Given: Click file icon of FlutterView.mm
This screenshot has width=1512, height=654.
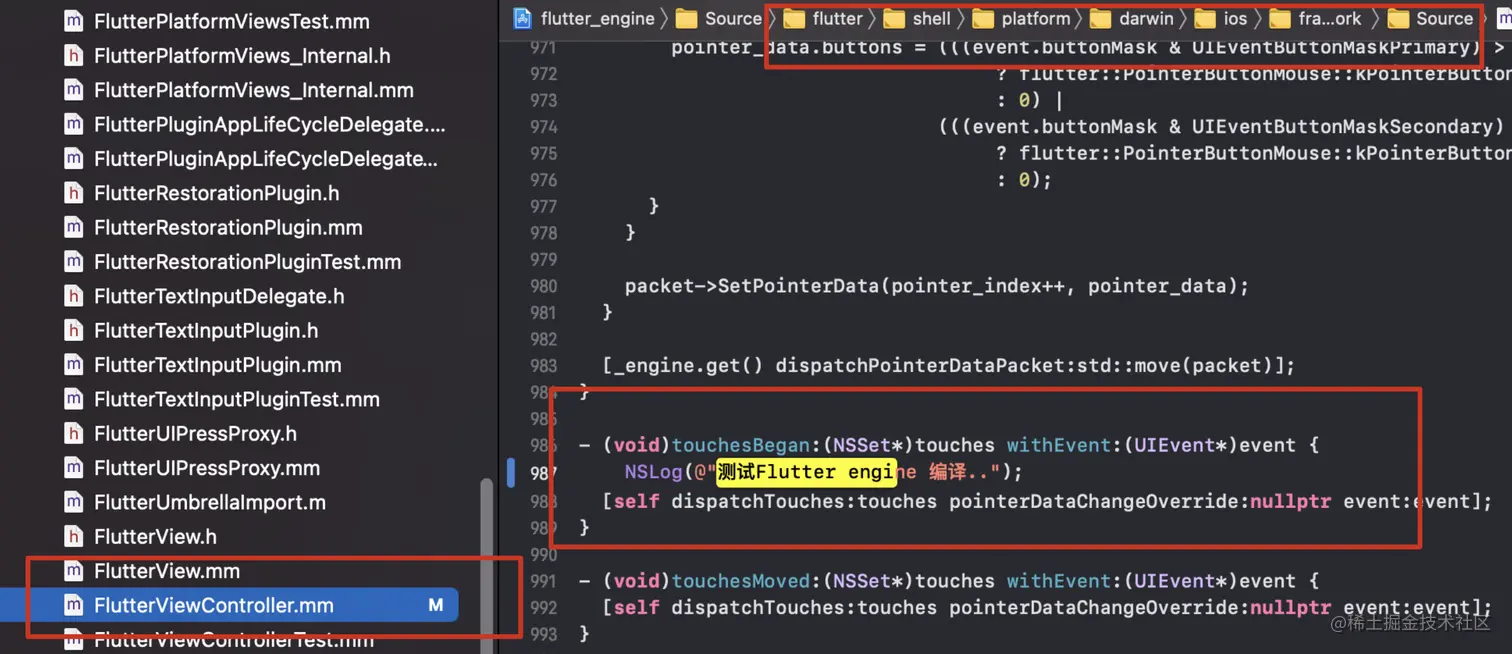Looking at the screenshot, I should 73,571.
